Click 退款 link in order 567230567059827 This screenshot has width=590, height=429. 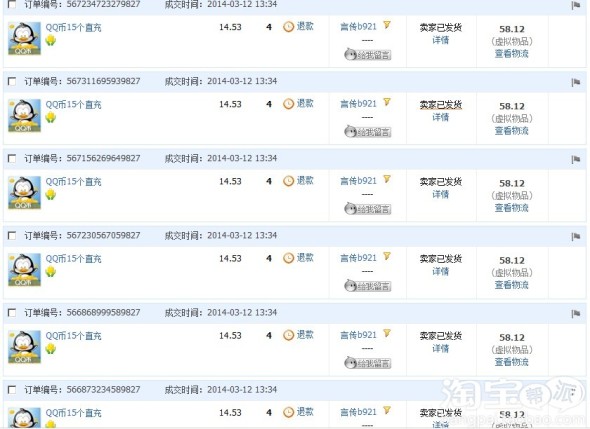[305, 258]
